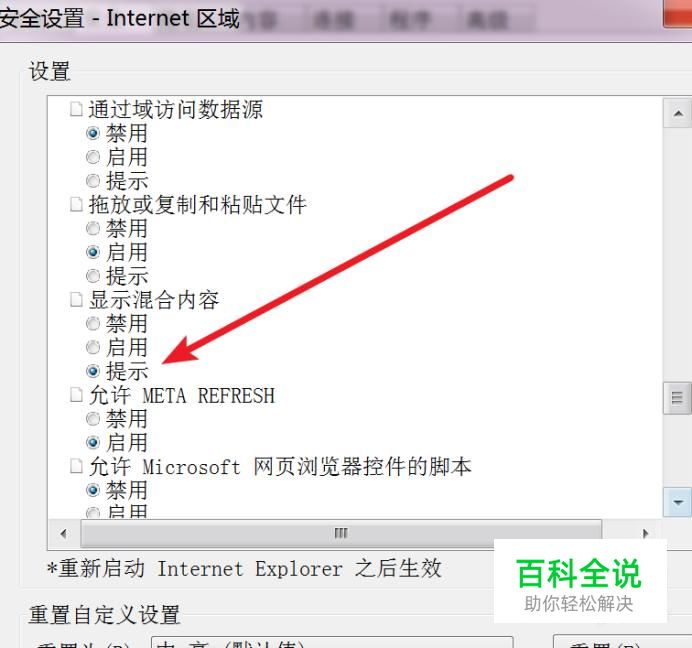Select 提示 under 拖放或复制和粘贴文件
The height and width of the screenshot is (648, 692).
[93, 276]
